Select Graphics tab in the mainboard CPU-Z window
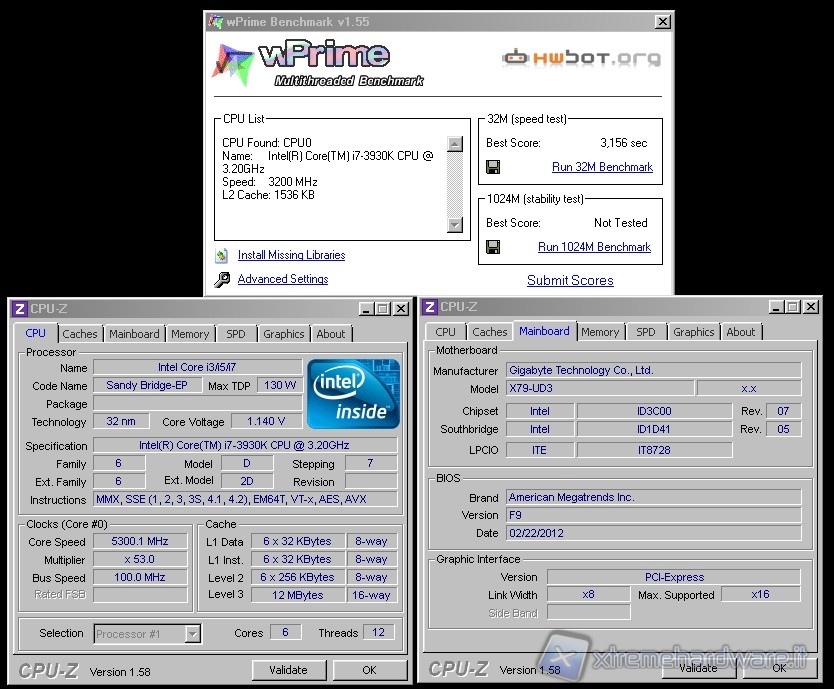The width and height of the screenshot is (834, 689). tap(693, 332)
